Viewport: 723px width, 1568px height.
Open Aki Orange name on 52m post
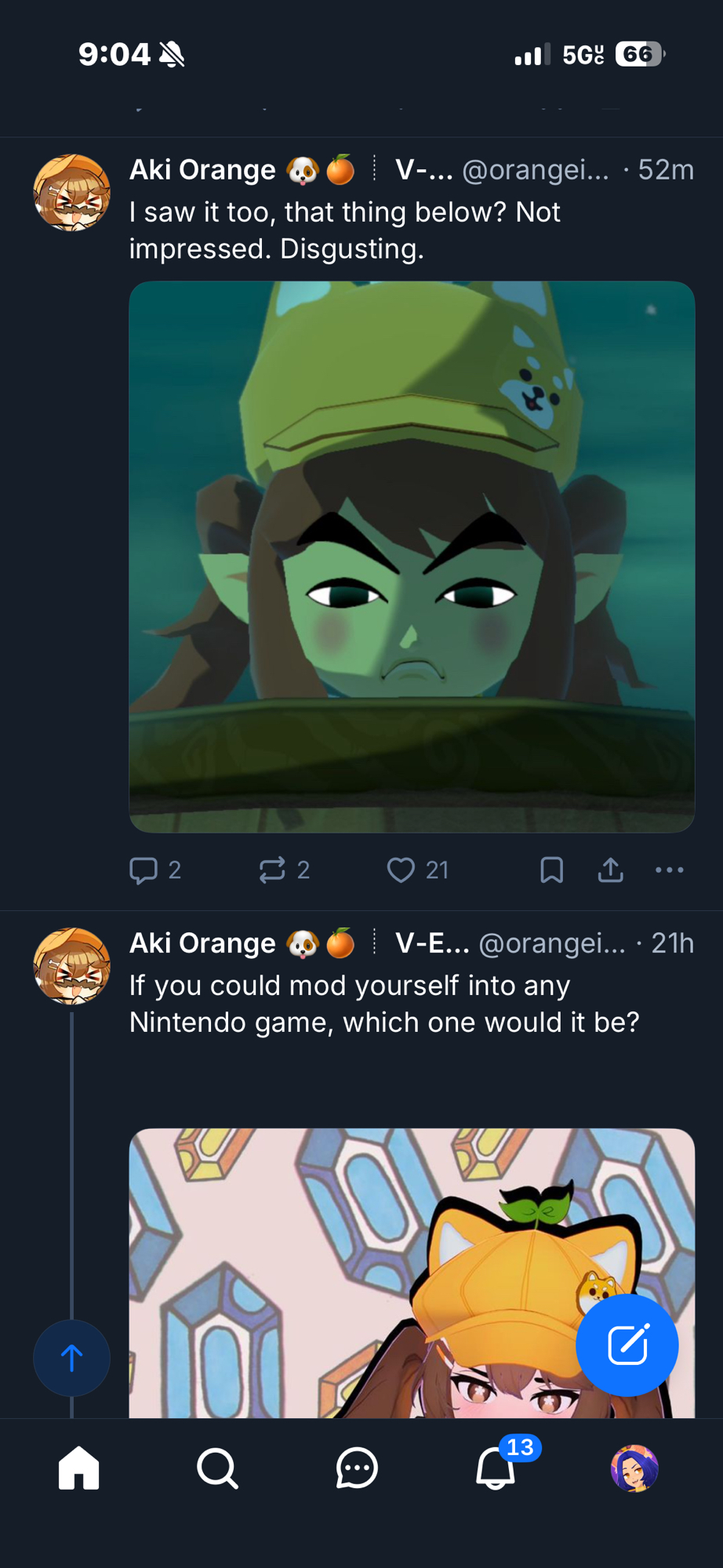tap(202, 170)
